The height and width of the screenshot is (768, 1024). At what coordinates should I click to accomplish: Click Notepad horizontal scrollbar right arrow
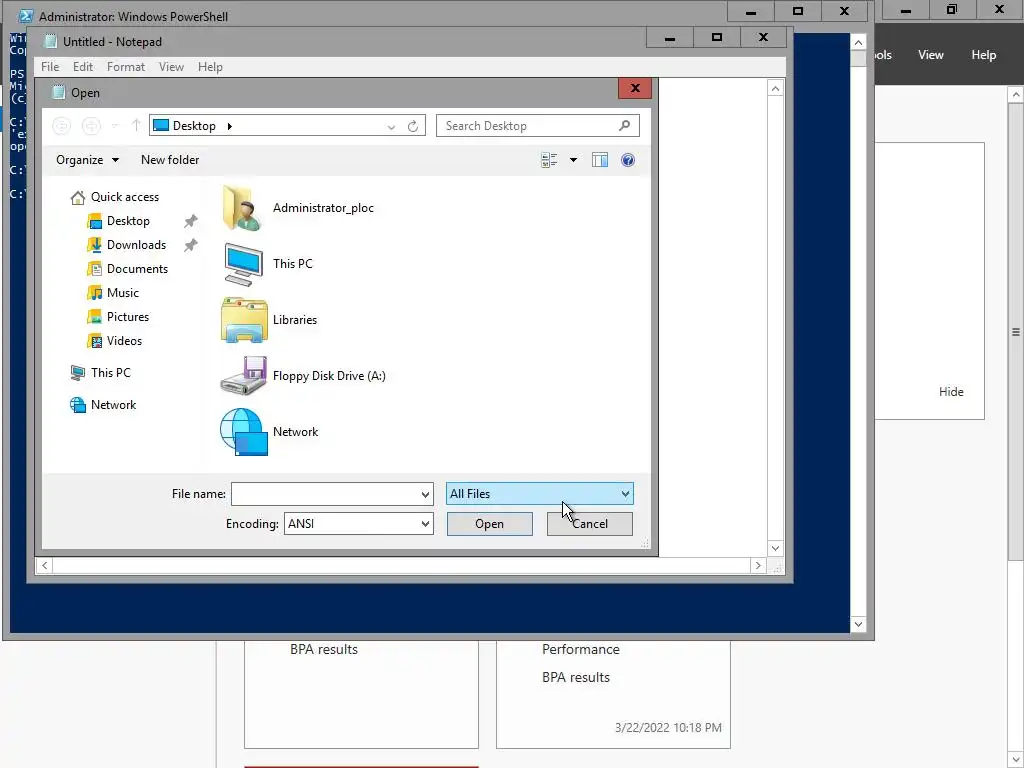pyautogui.click(x=758, y=566)
